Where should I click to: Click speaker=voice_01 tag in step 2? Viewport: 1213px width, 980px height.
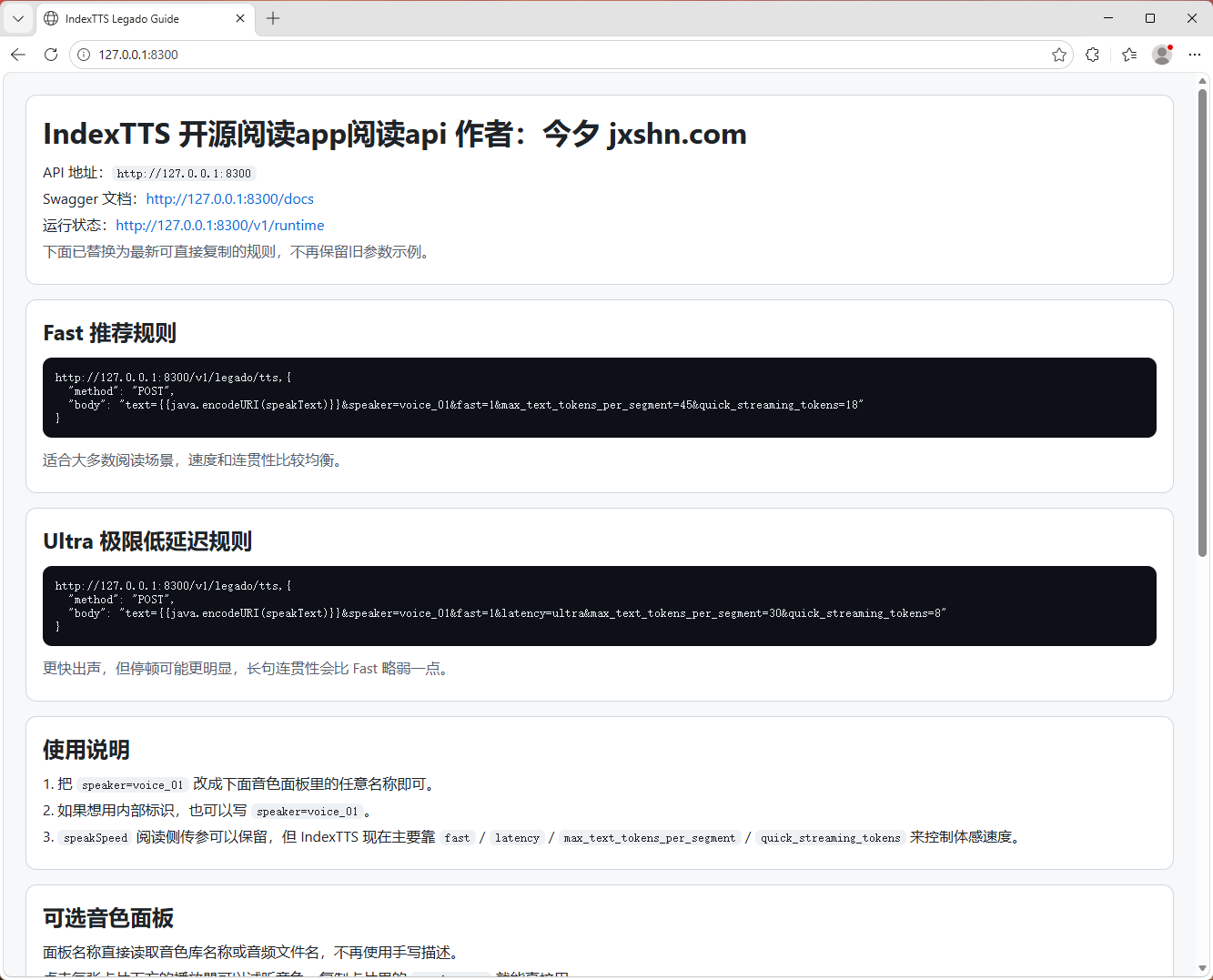[x=308, y=811]
